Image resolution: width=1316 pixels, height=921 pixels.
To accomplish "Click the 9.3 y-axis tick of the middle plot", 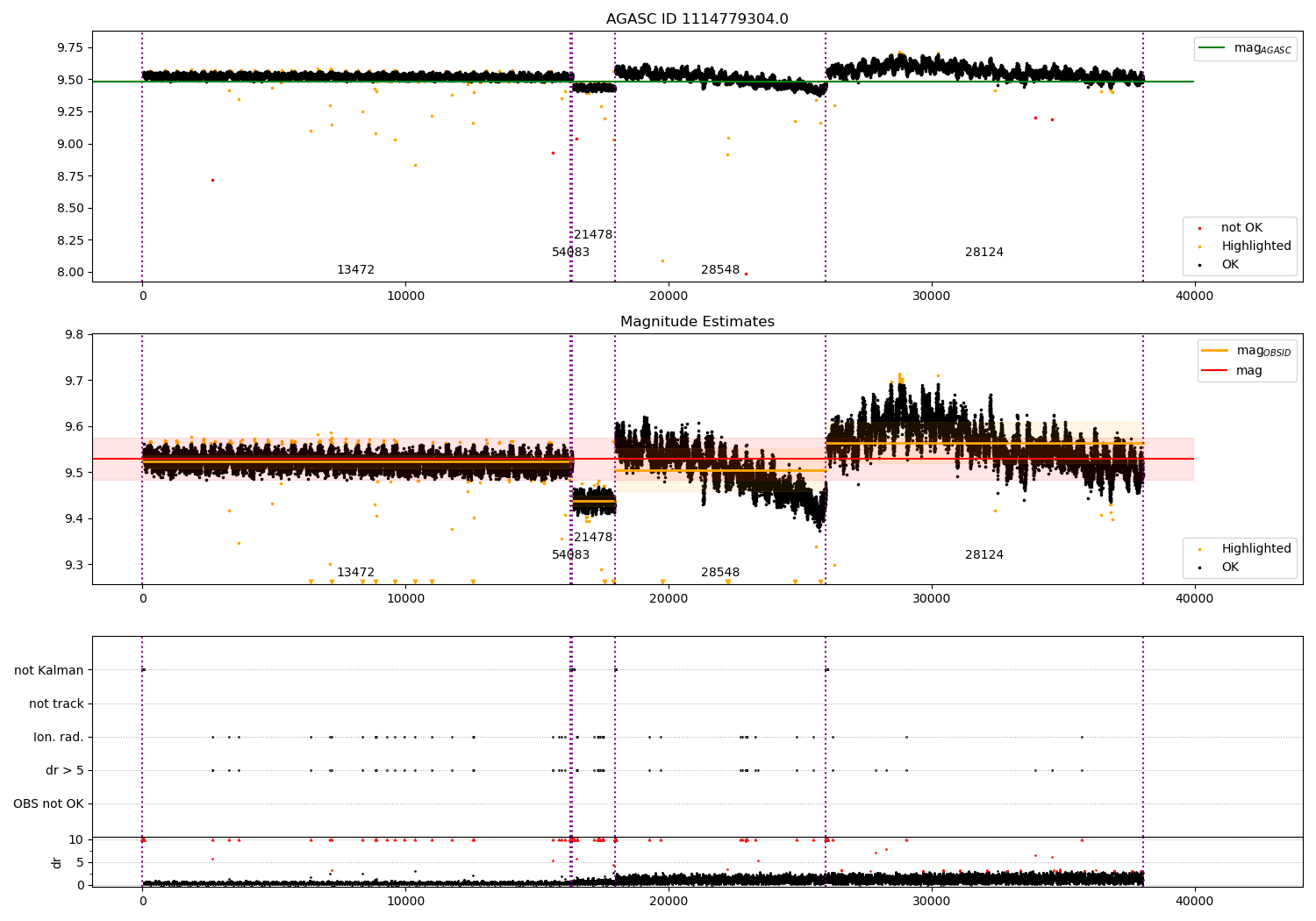I will [74, 565].
